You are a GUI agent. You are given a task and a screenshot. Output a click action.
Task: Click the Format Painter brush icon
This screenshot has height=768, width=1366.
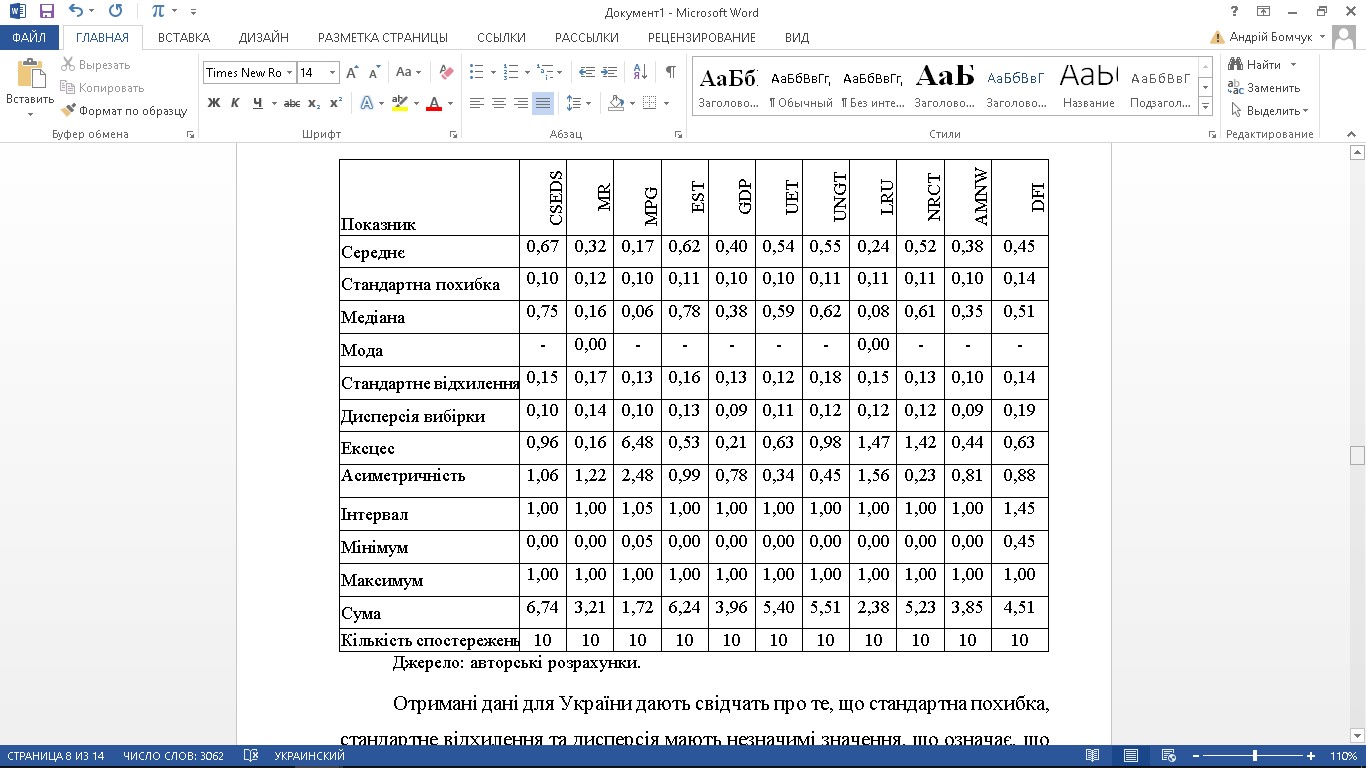[x=68, y=111]
